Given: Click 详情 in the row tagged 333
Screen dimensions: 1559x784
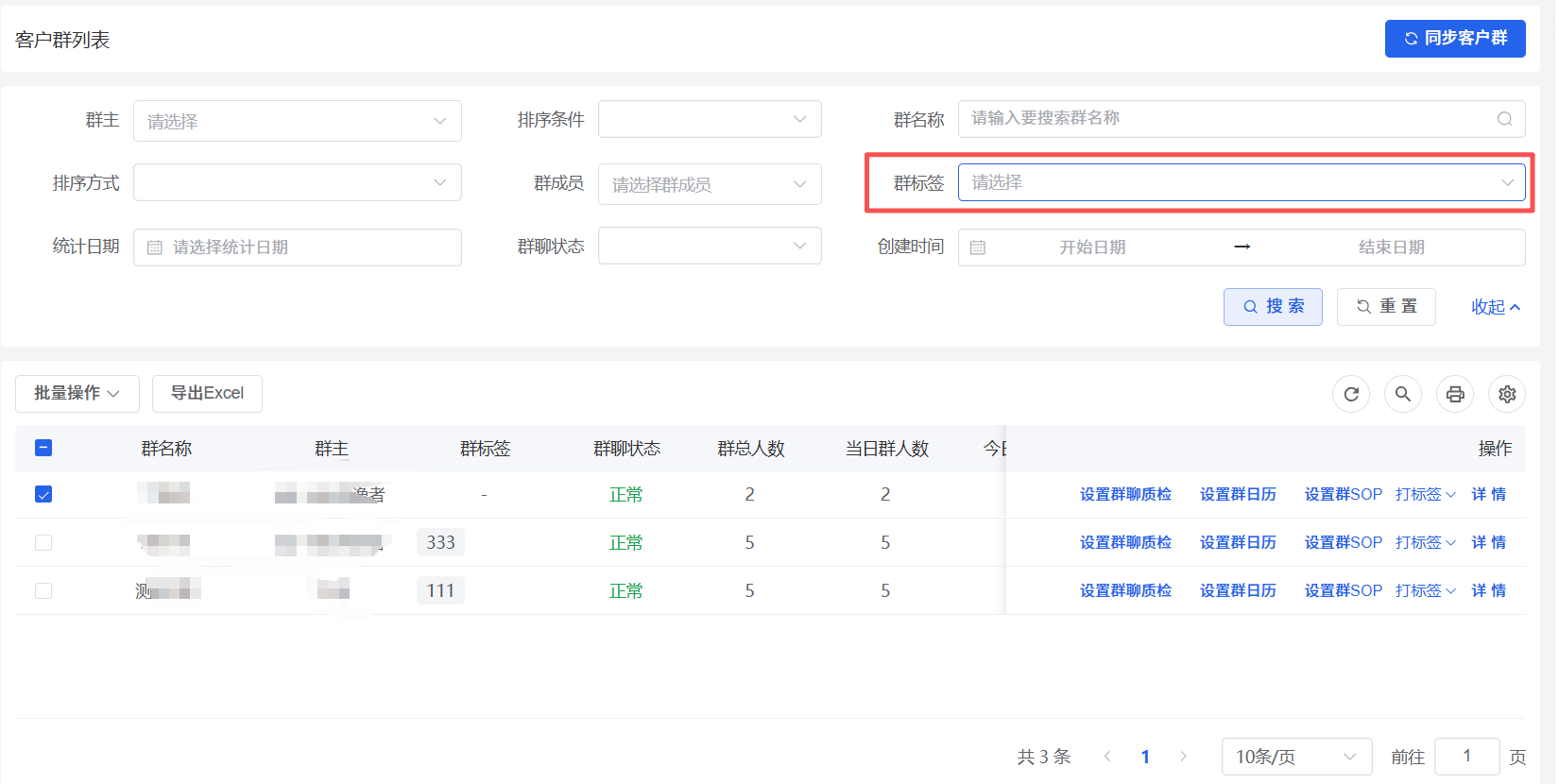Looking at the screenshot, I should click(1489, 542).
